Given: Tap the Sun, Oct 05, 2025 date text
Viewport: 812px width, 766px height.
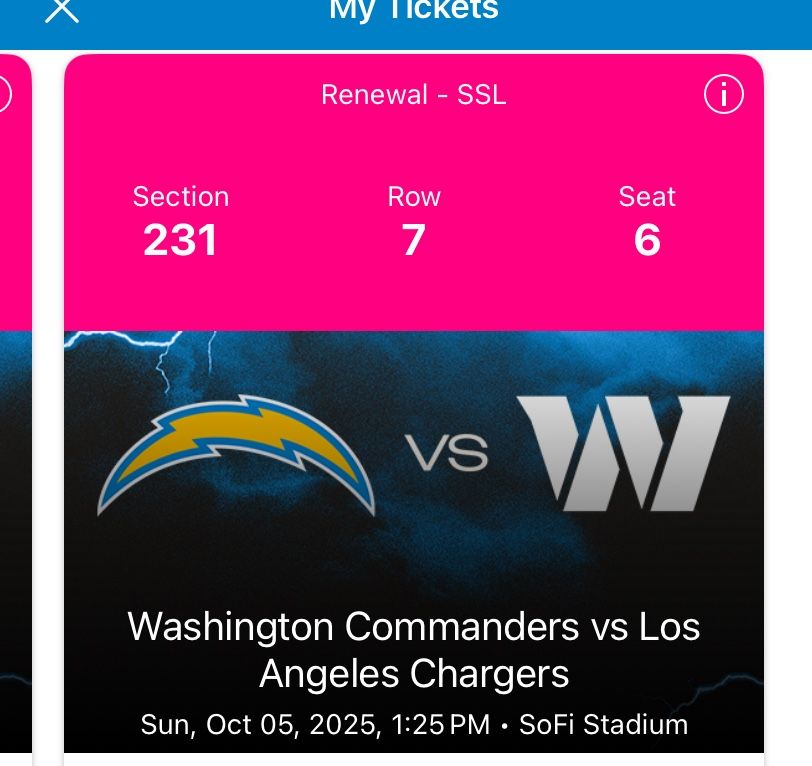Looking at the screenshot, I should pyautogui.click(x=260, y=724).
